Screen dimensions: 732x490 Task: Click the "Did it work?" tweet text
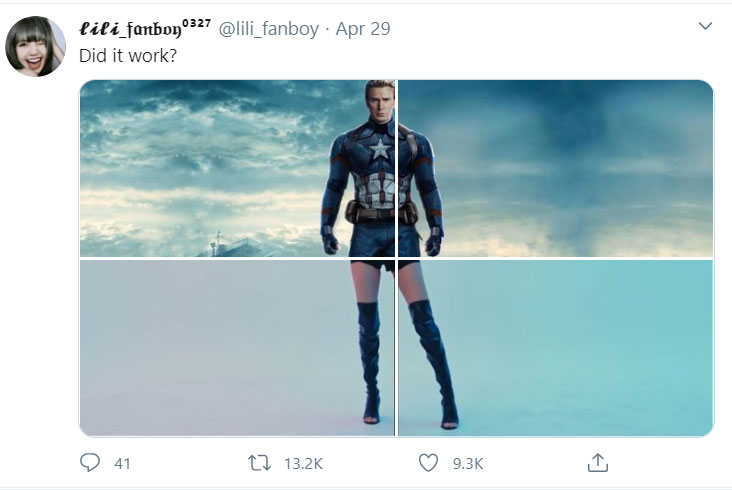pyautogui.click(x=128, y=55)
